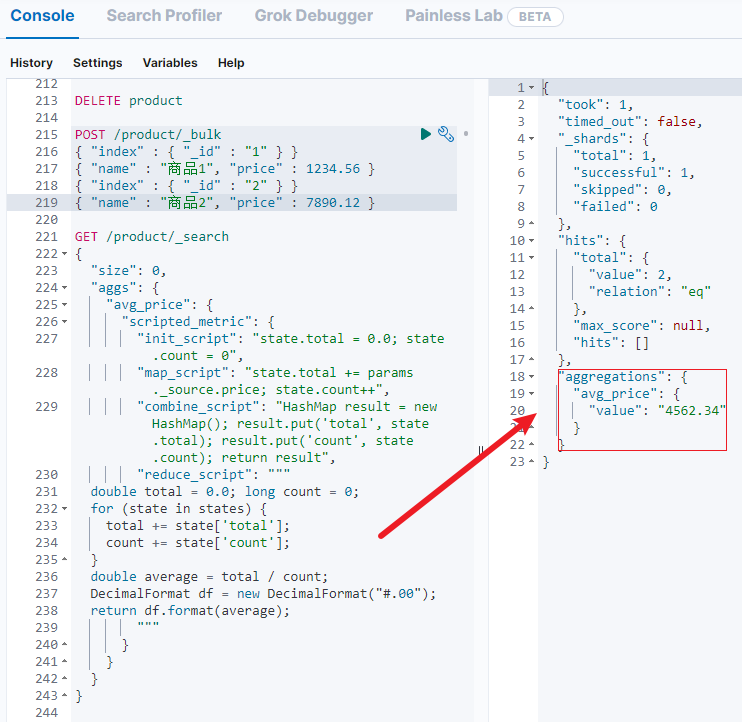Click the "return df.format(average);" line
Image resolution: width=742 pixels, height=722 pixels.
coord(190,611)
